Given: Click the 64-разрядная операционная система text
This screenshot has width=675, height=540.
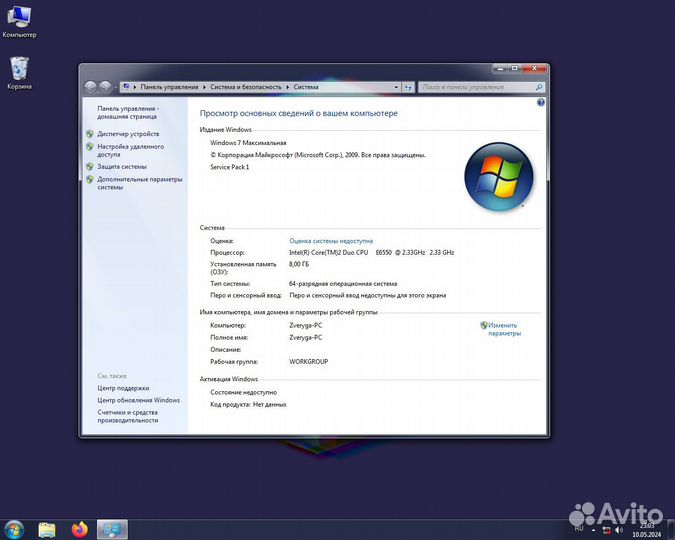Looking at the screenshot, I should point(343,284).
